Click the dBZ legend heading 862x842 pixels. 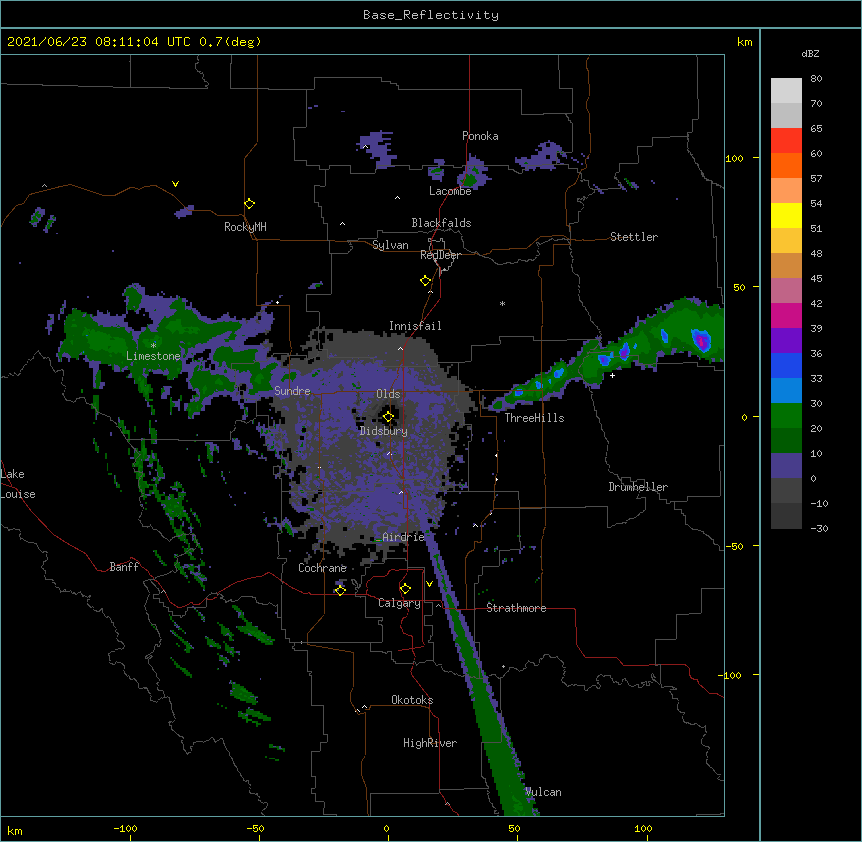(810, 53)
